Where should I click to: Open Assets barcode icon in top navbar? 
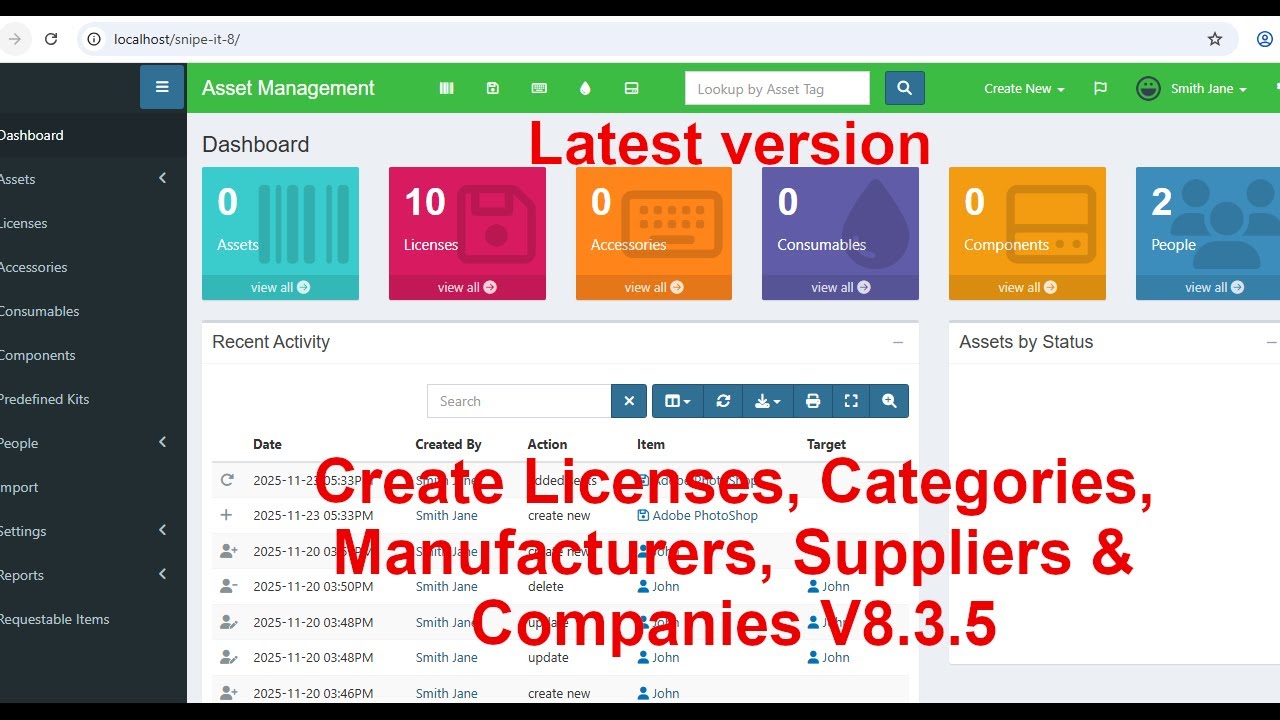[x=446, y=88]
